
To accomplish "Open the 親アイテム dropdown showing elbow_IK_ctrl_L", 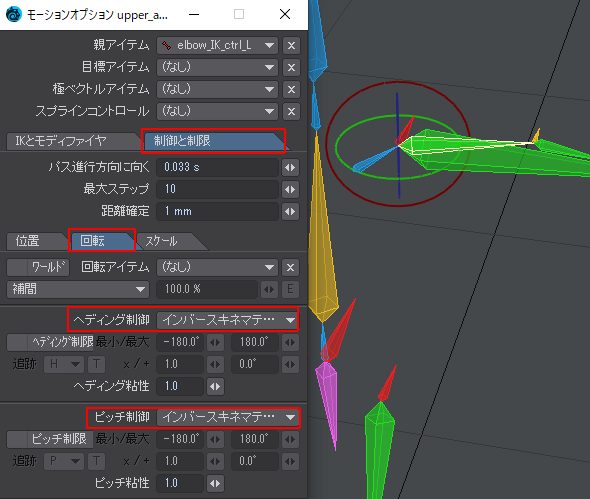I will (217, 46).
